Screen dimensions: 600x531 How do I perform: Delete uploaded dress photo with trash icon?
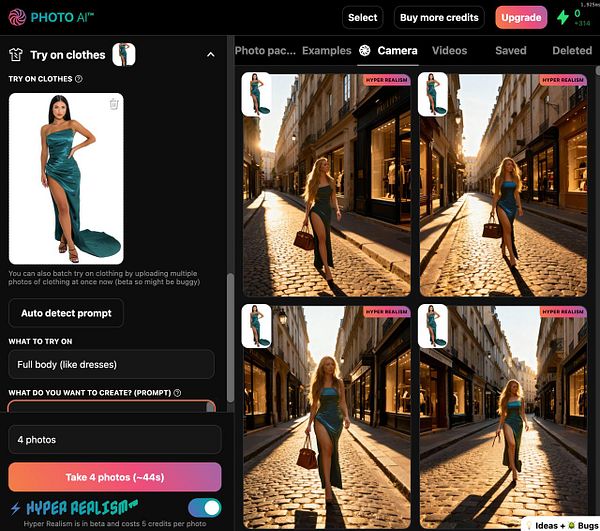click(x=114, y=104)
